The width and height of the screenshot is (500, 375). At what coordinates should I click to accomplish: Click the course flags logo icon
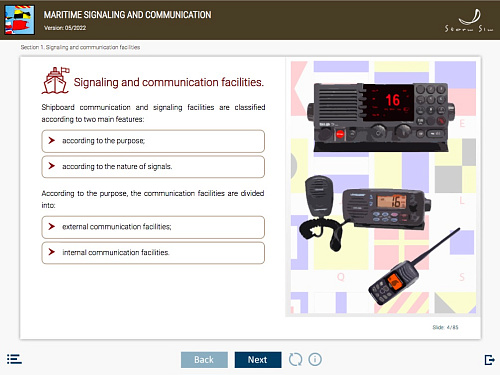(20, 20)
